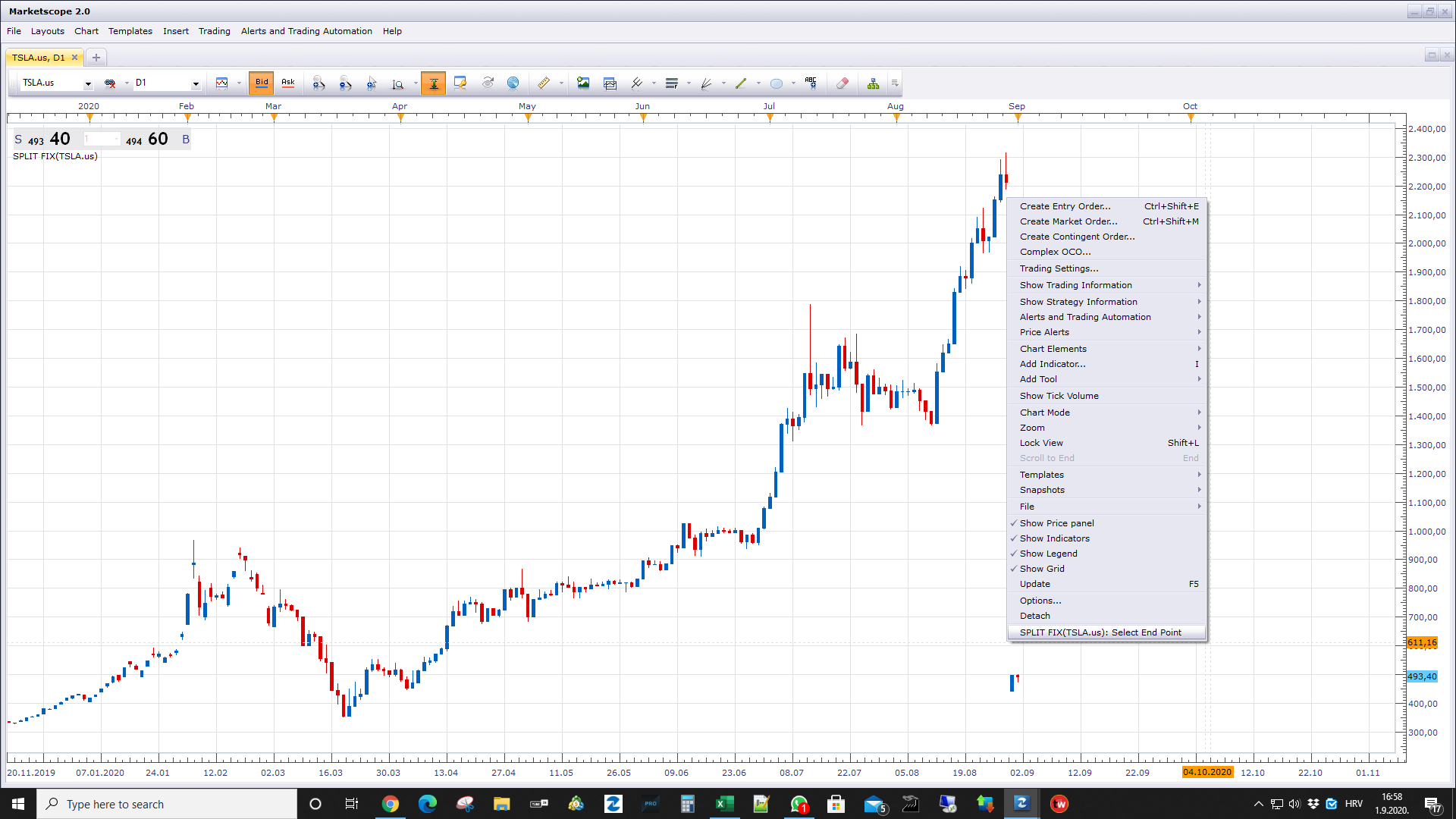
Task: Select the ellipse shape drawing tool
Action: coord(777,83)
